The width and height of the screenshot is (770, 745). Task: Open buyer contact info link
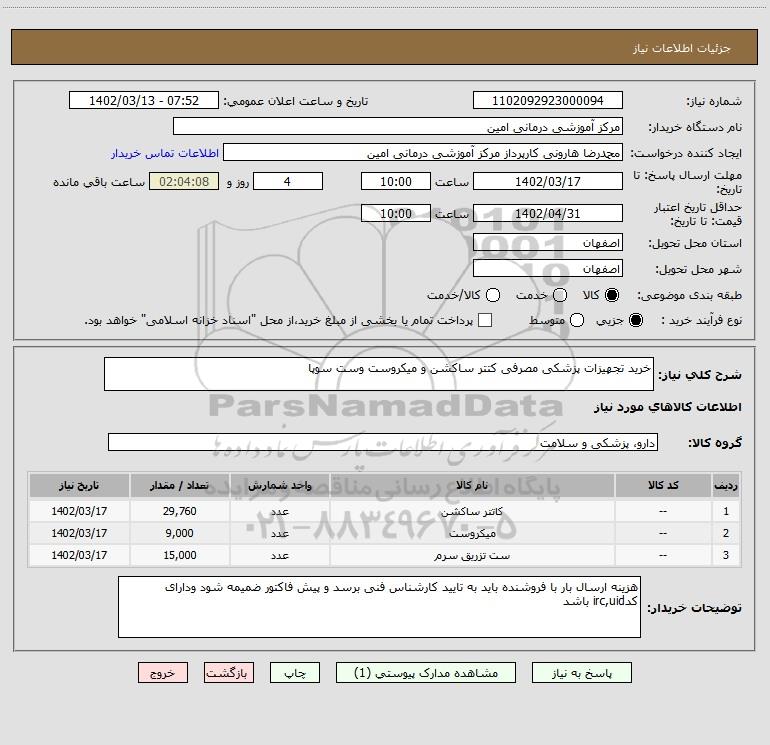[165, 153]
